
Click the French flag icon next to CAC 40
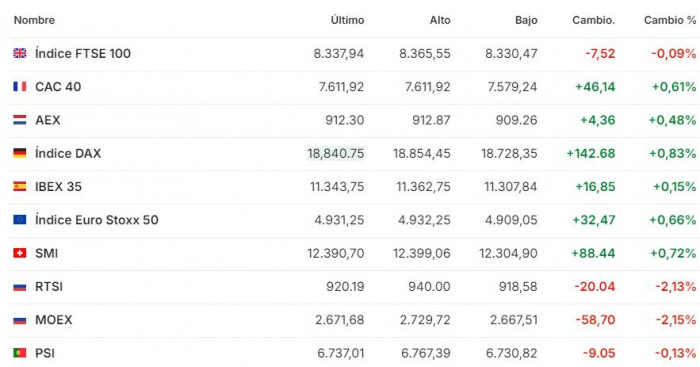[20, 86]
